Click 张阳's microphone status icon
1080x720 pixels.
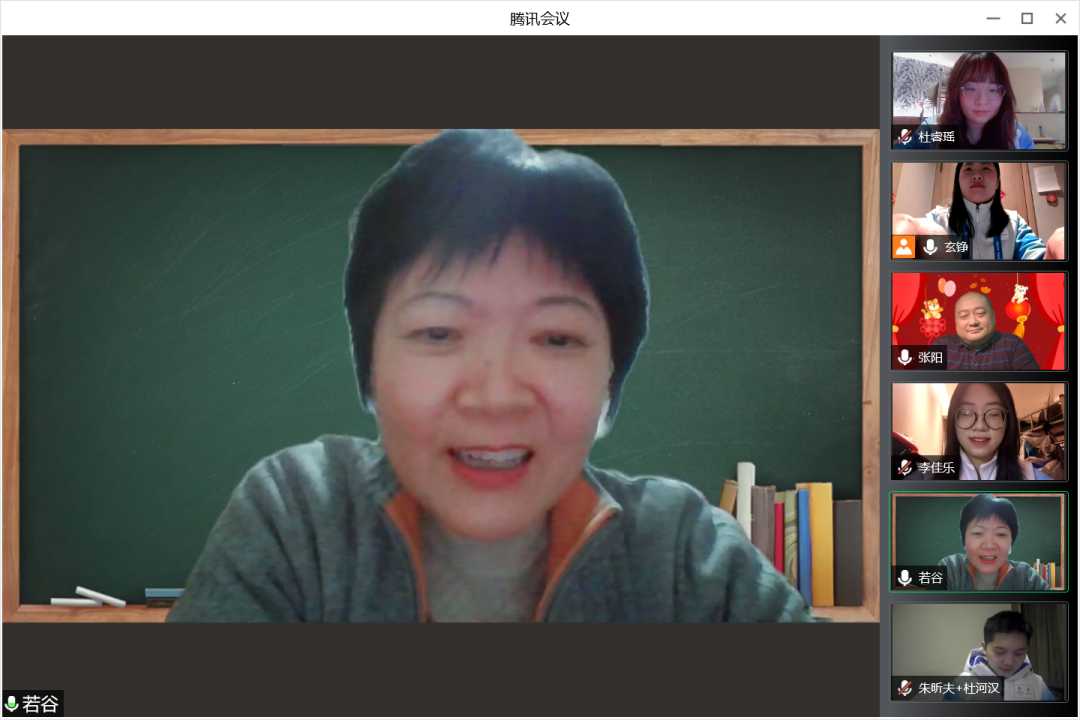coord(905,357)
